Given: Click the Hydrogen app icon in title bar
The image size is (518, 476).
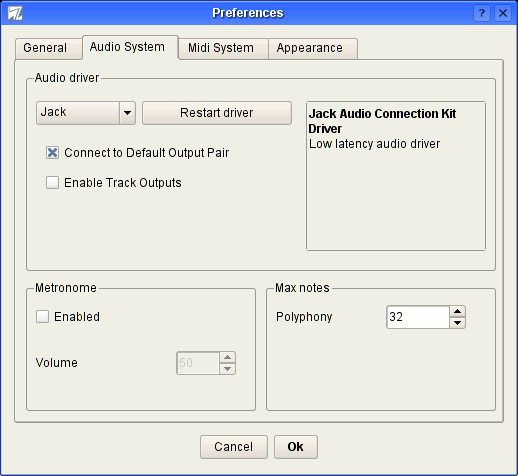Looking at the screenshot, I should [15, 13].
